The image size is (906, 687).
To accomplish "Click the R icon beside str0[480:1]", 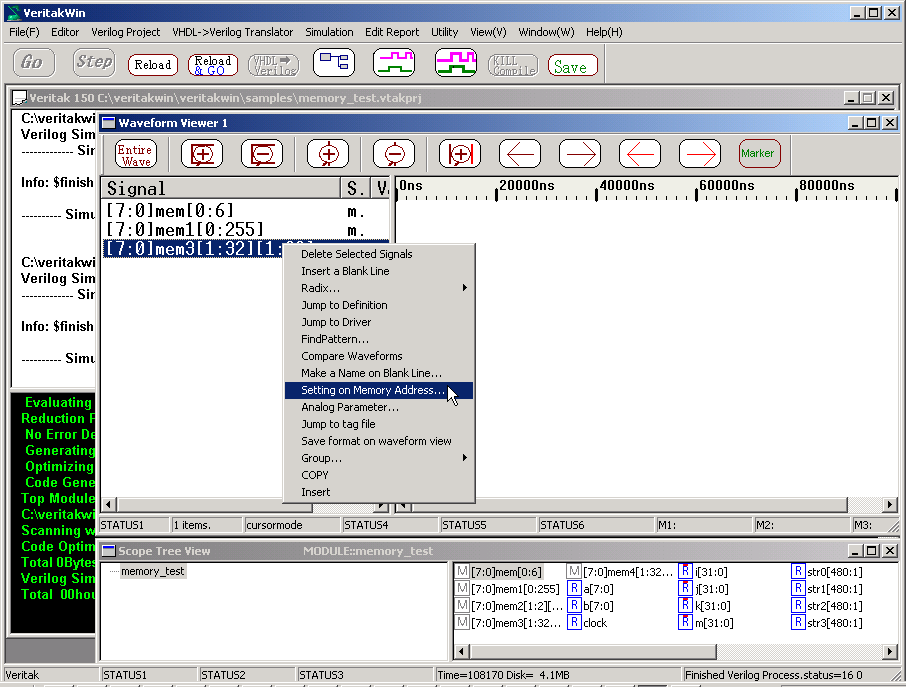I will point(798,572).
